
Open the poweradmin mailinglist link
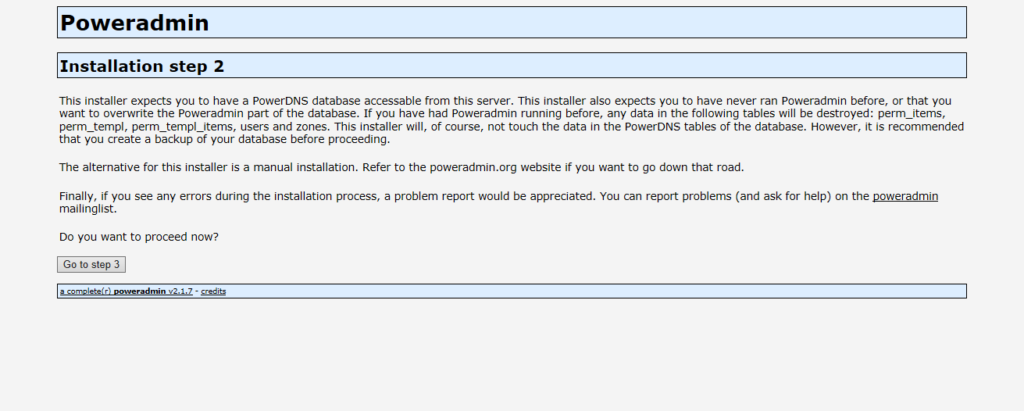pyautogui.click(x=905, y=196)
